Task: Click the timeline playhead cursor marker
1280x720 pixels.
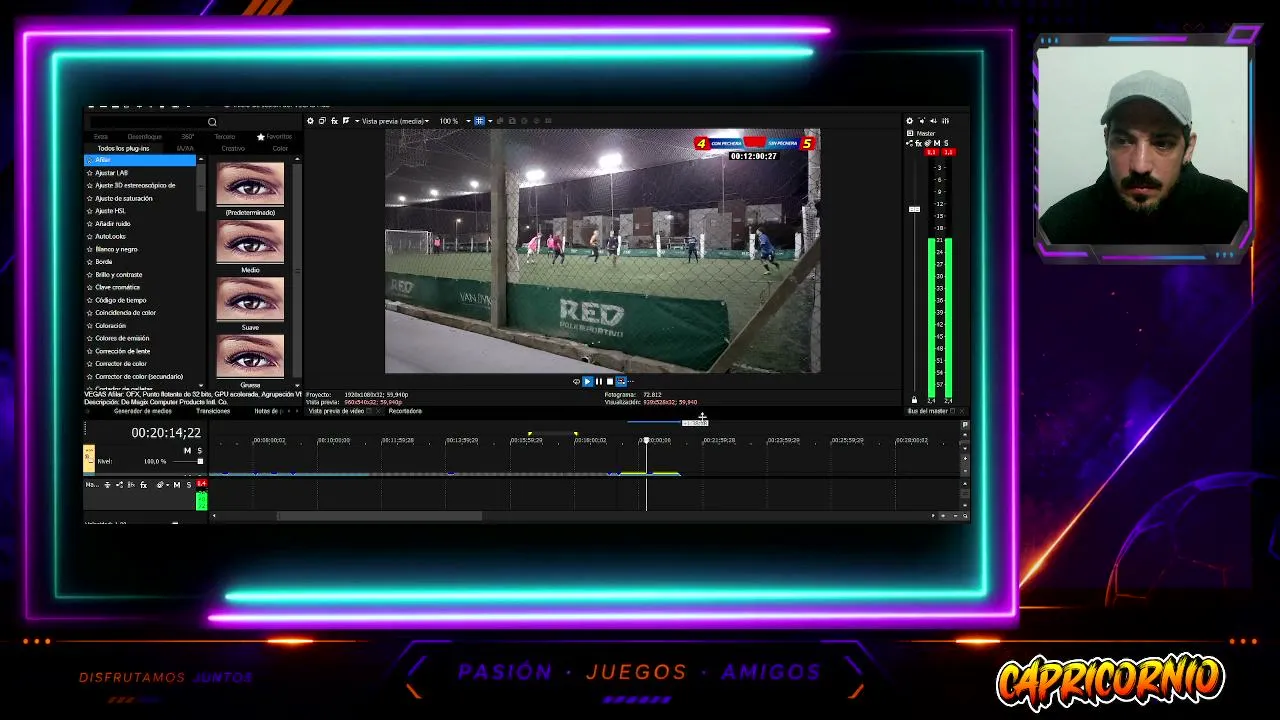Action: pos(646,440)
